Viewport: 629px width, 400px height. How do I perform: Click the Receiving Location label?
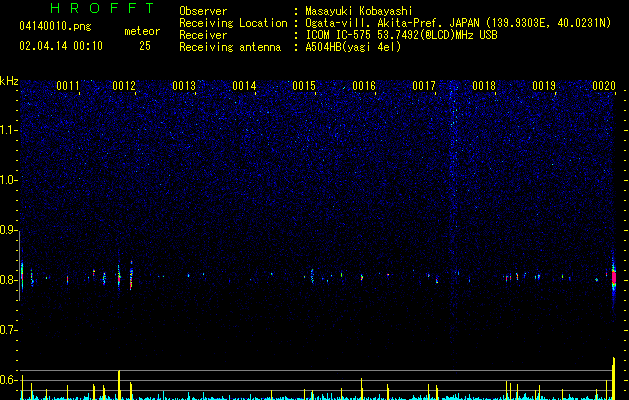tap(233, 23)
